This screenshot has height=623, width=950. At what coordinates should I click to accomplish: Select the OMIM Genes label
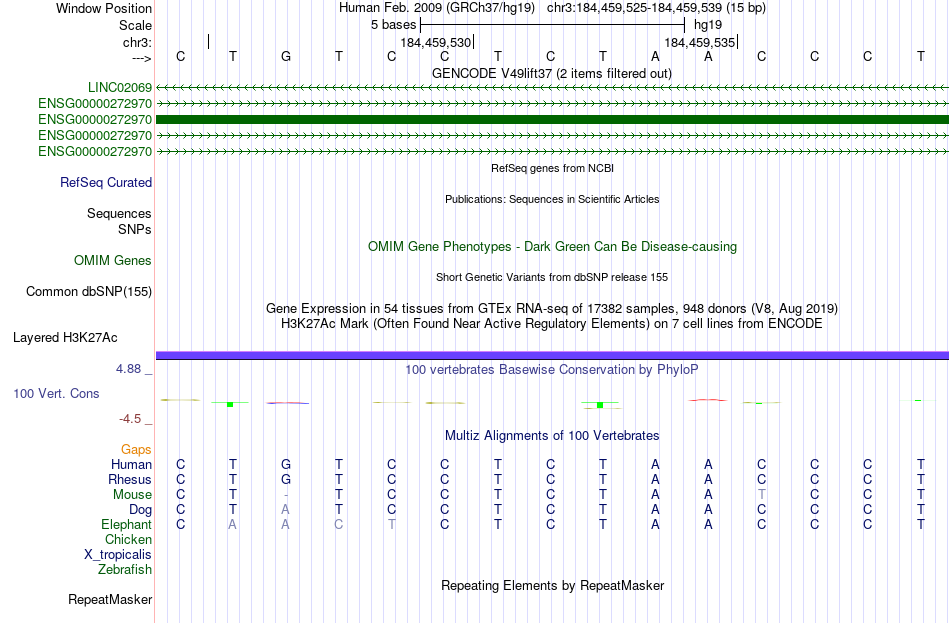pyautogui.click(x=113, y=261)
